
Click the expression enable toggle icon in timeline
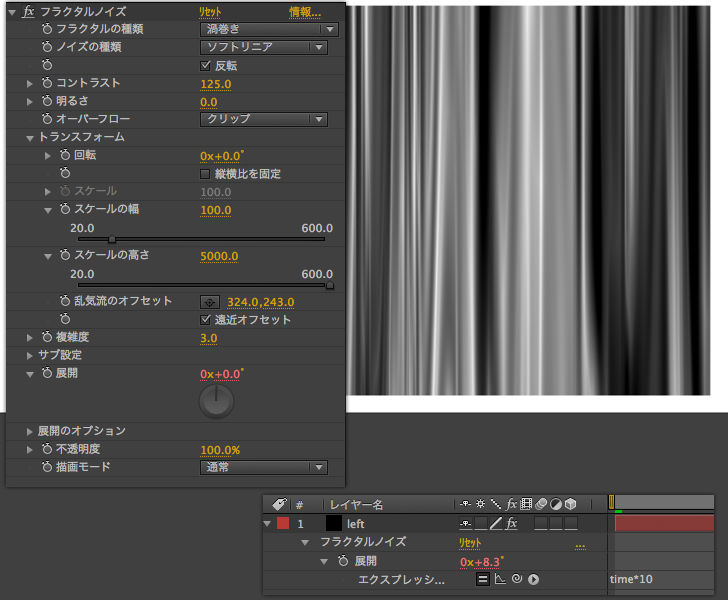[482, 579]
